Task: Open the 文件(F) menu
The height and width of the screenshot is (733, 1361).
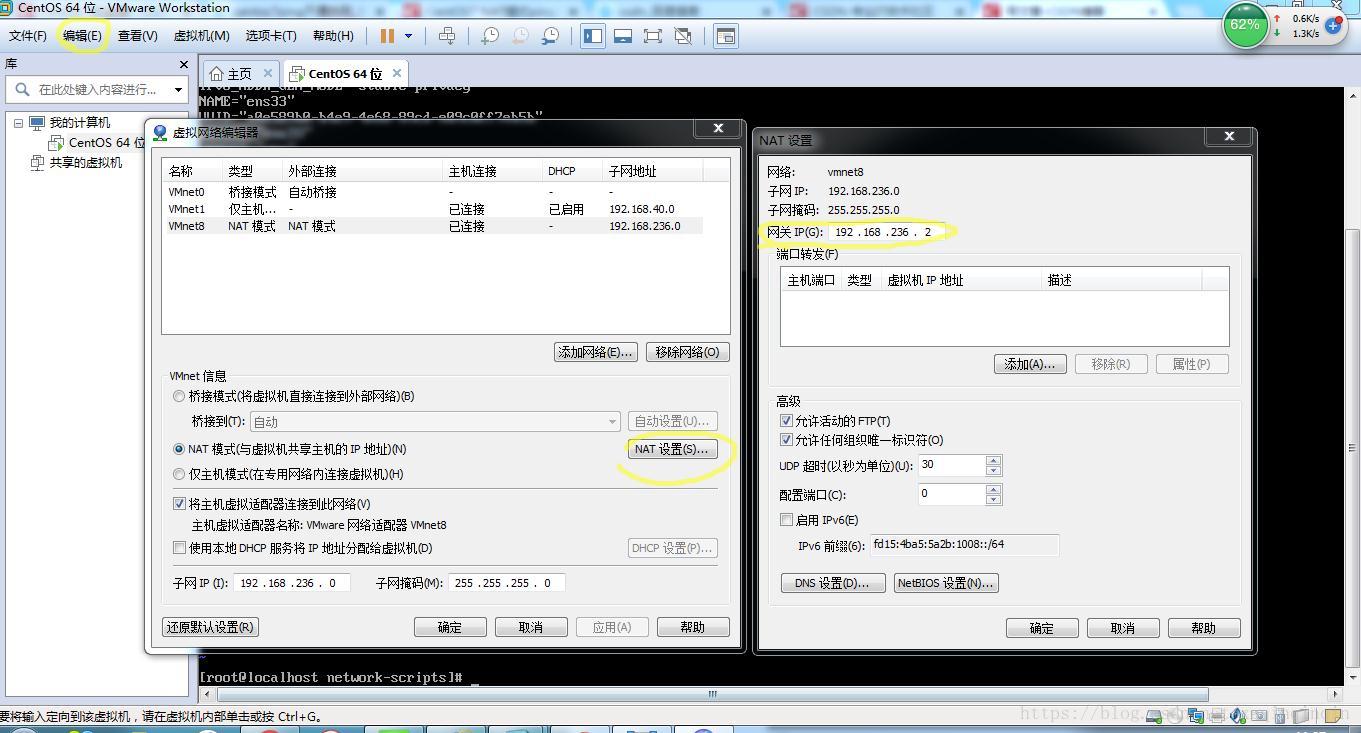Action: (x=28, y=36)
